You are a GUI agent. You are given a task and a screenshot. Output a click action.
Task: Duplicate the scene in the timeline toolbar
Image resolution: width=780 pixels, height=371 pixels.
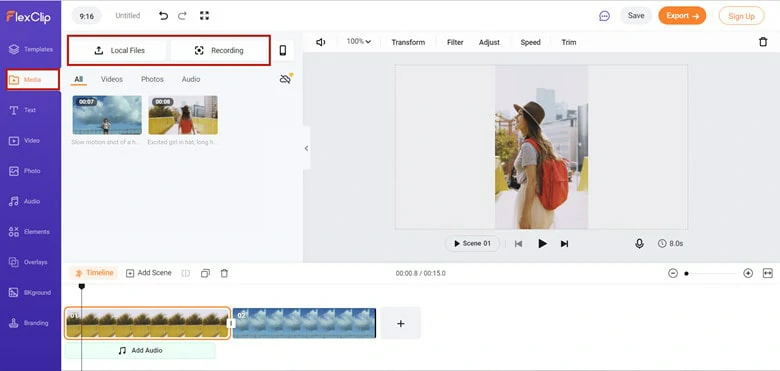click(x=205, y=273)
